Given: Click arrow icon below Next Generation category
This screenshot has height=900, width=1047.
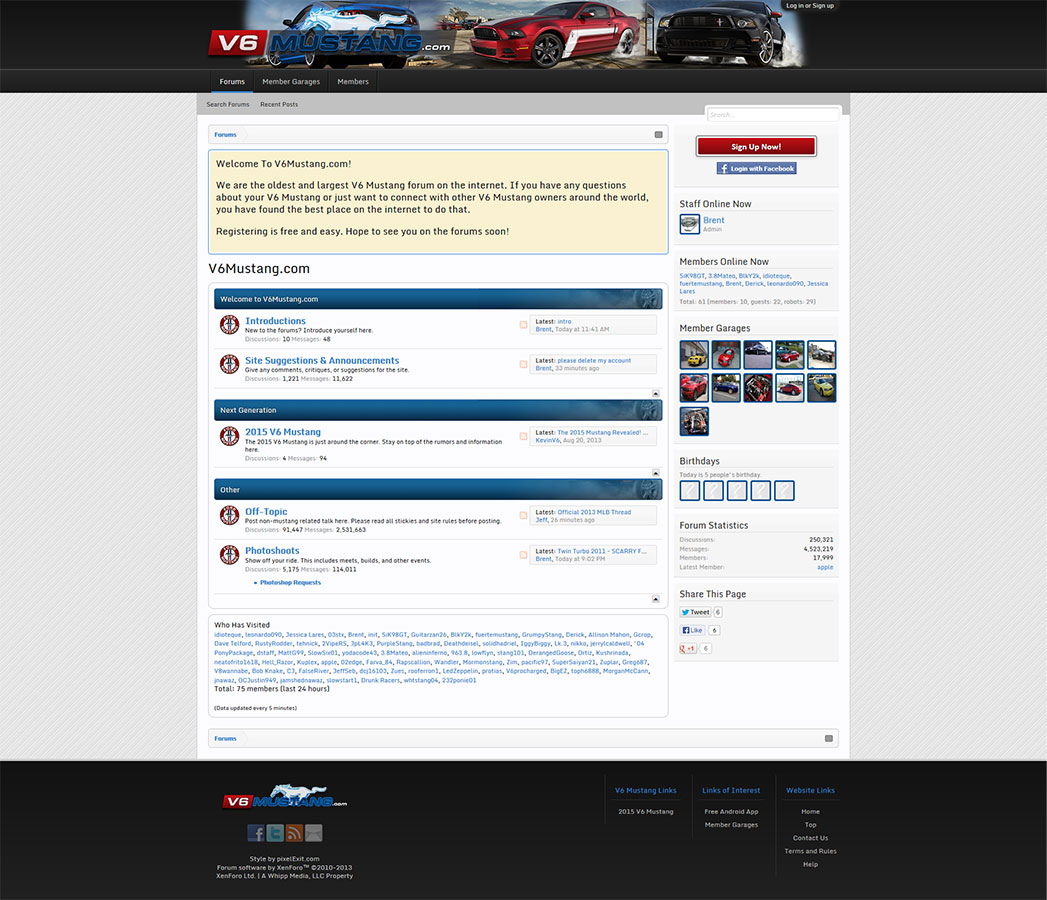Looking at the screenshot, I should pos(656,473).
